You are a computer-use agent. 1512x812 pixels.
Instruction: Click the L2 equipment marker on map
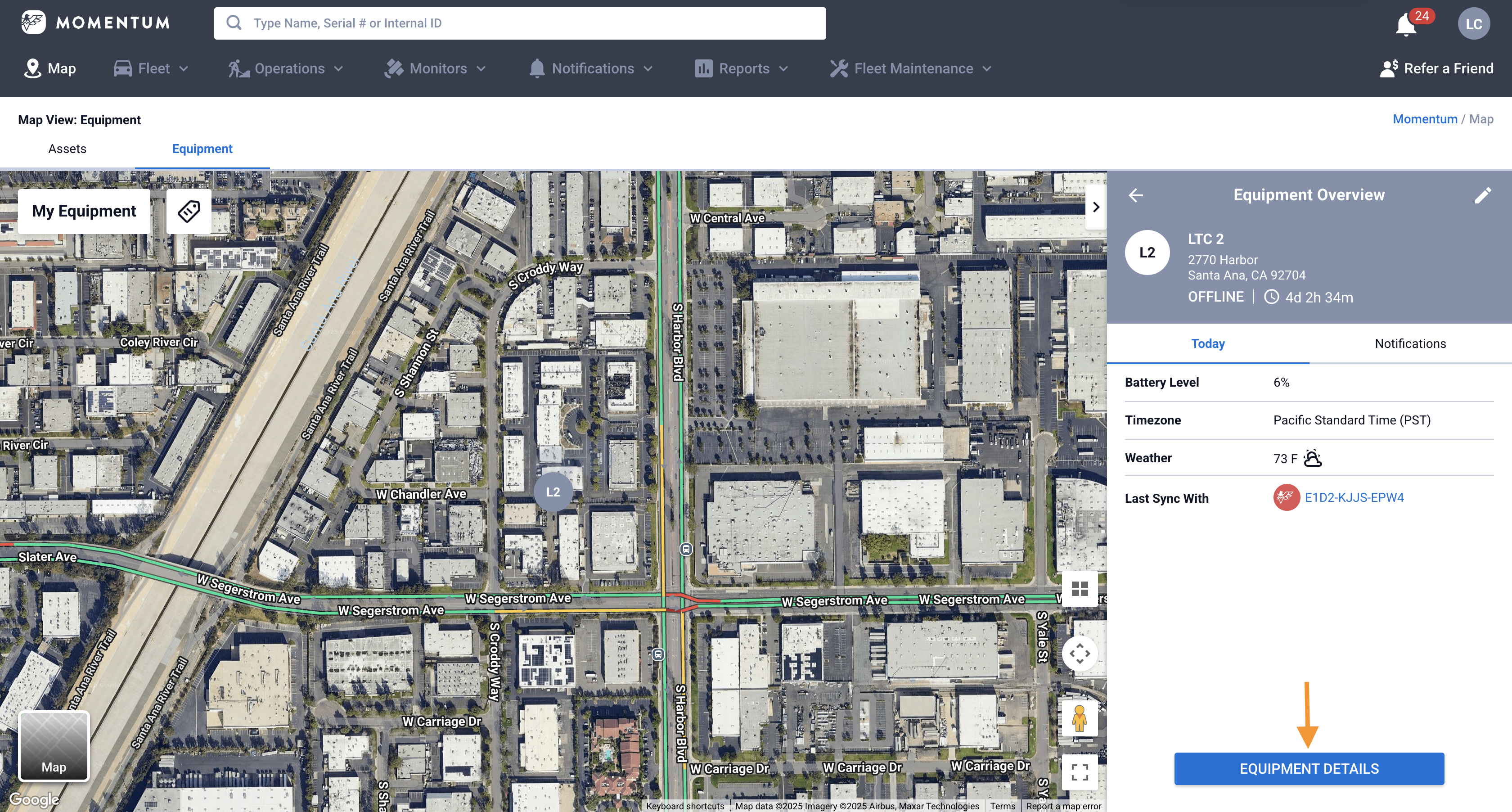pos(553,492)
